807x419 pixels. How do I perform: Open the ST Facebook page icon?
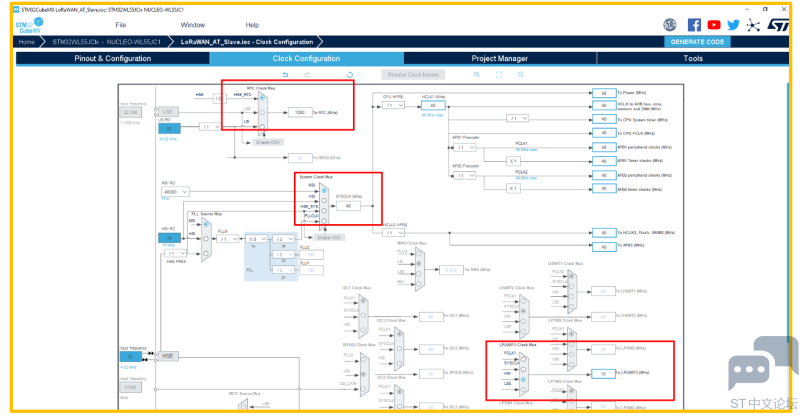tap(694, 25)
